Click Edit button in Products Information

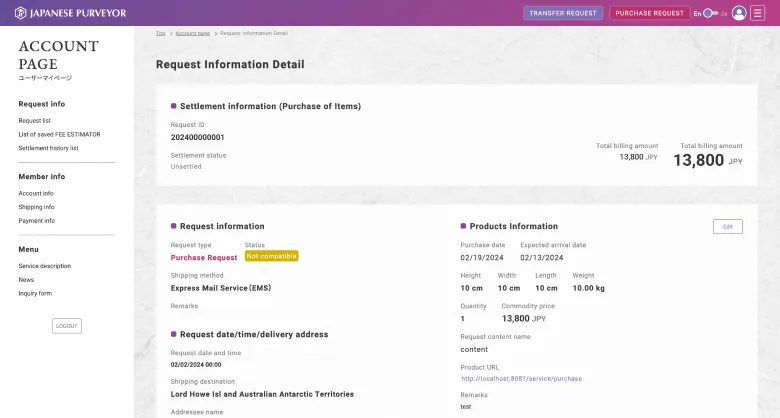(x=727, y=227)
